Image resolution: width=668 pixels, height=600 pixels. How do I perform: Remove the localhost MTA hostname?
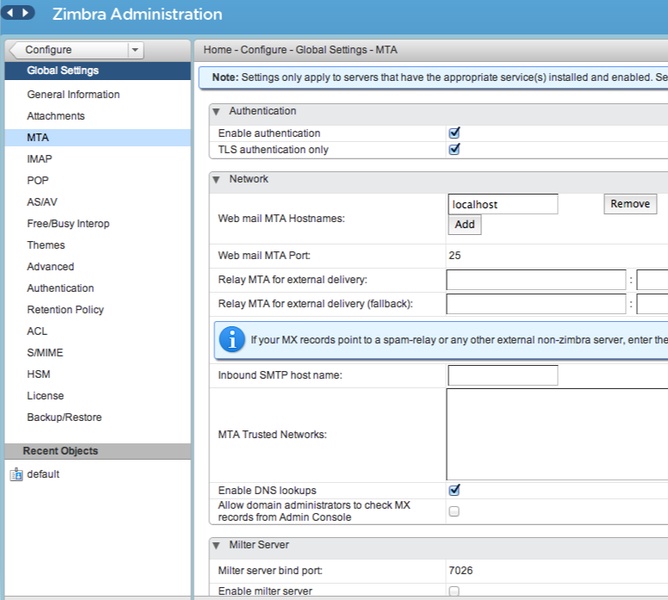pos(630,204)
